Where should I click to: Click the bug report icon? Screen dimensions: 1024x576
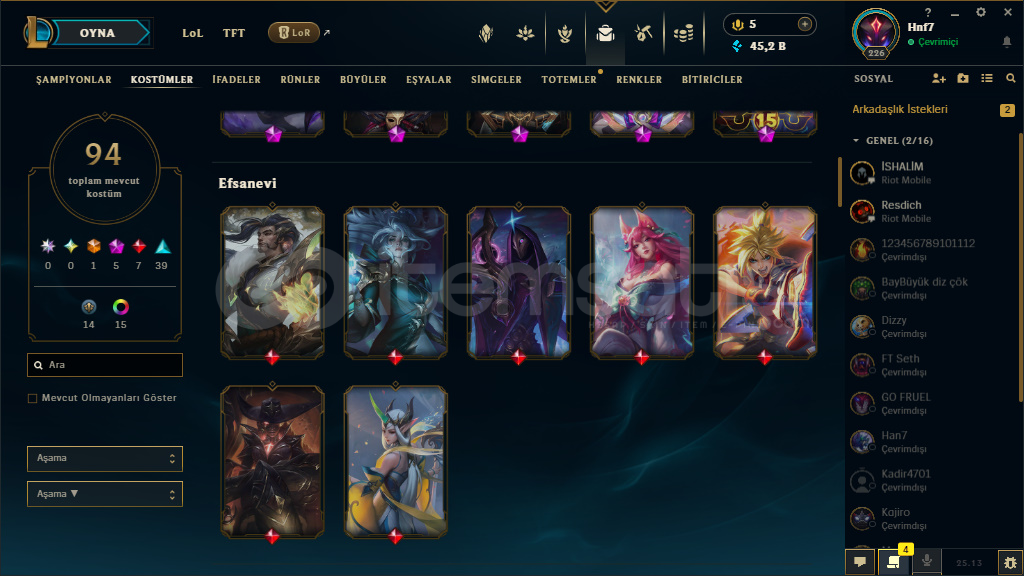click(x=1010, y=562)
